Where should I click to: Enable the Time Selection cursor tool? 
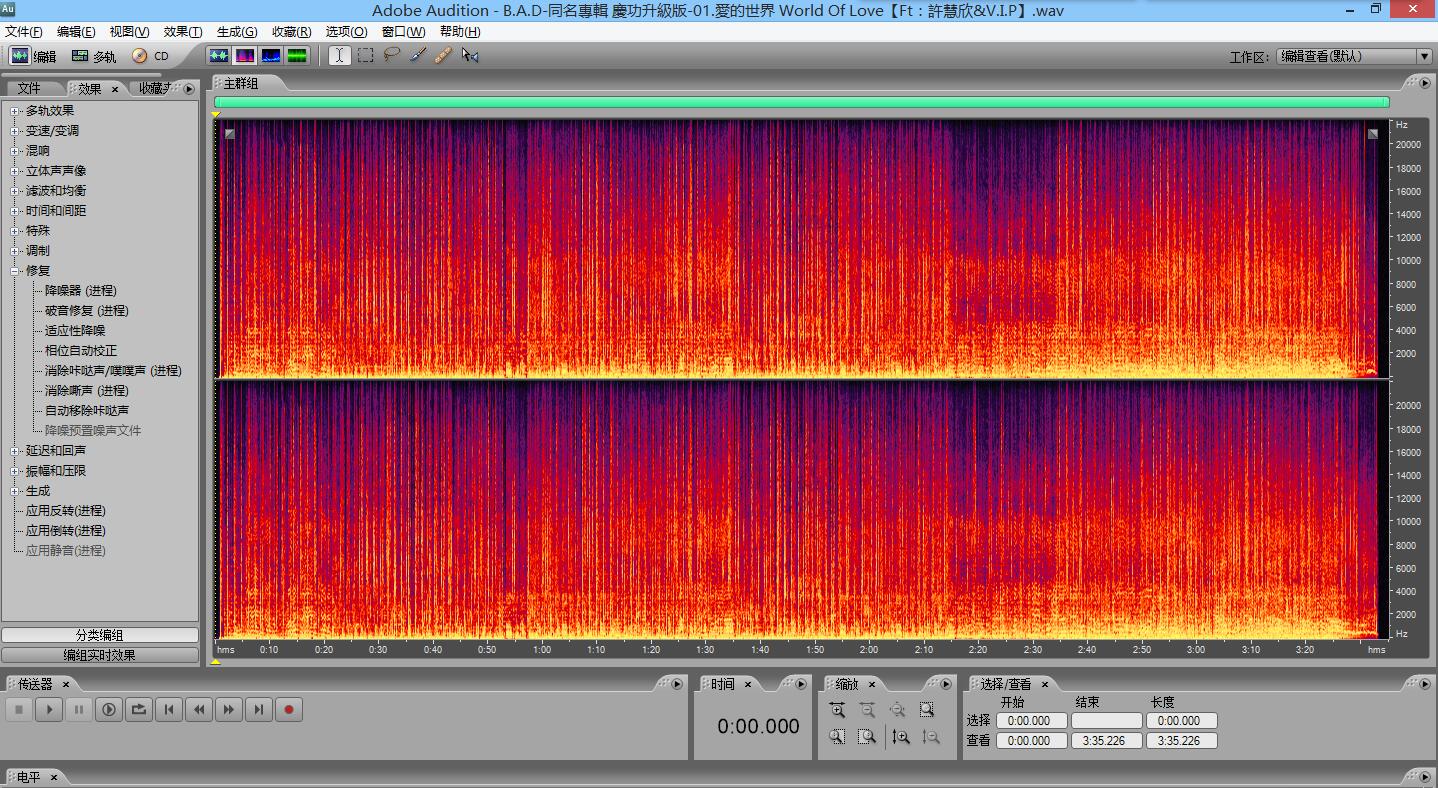[x=340, y=56]
